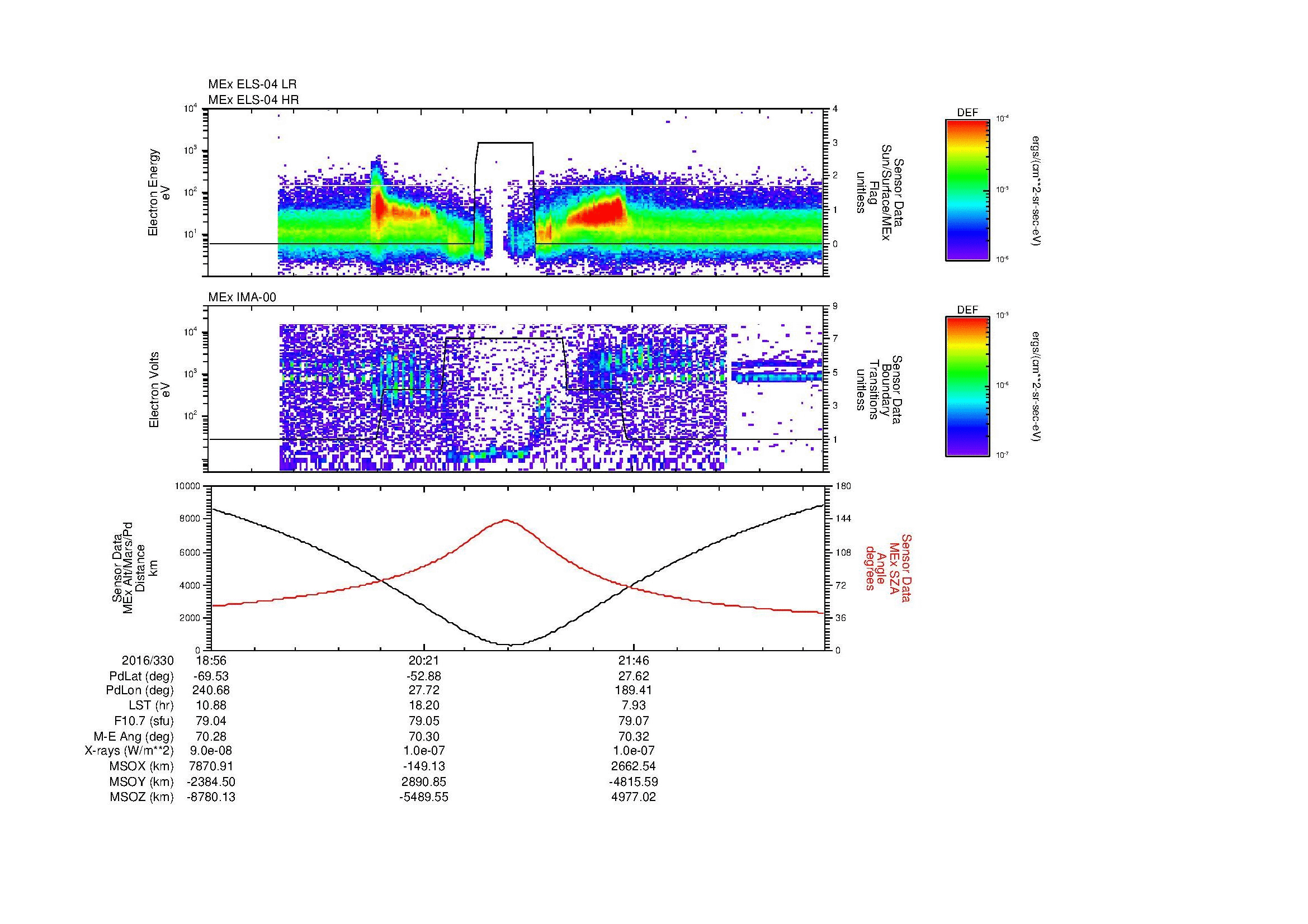Select the PdLat value '27.62'
Image resolution: width=1308 pixels, height=924 pixels.
click(634, 676)
